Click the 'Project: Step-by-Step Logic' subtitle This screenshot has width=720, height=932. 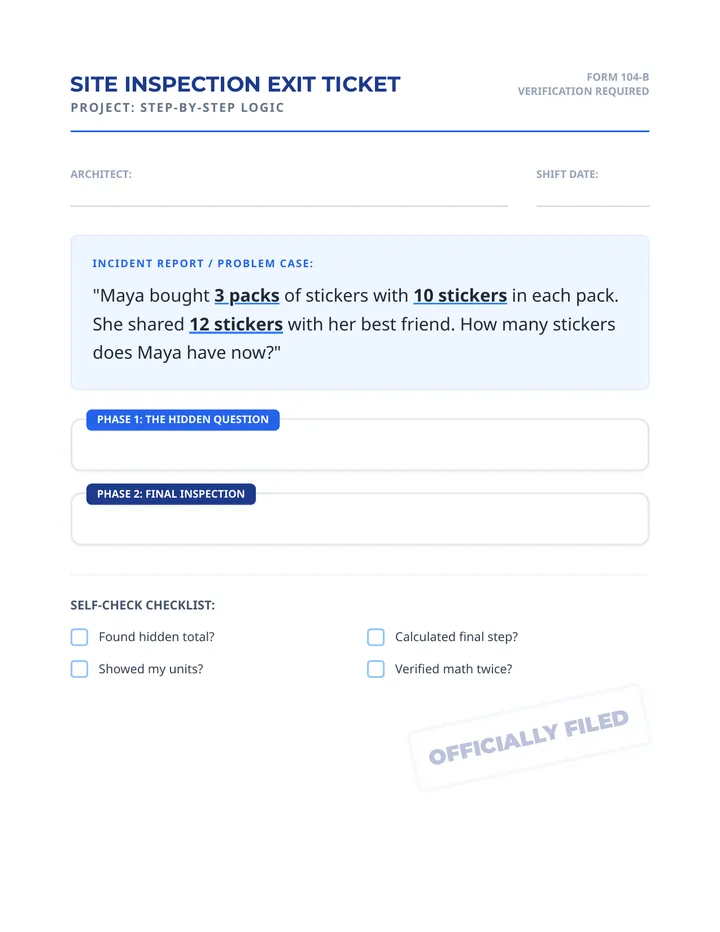click(177, 108)
